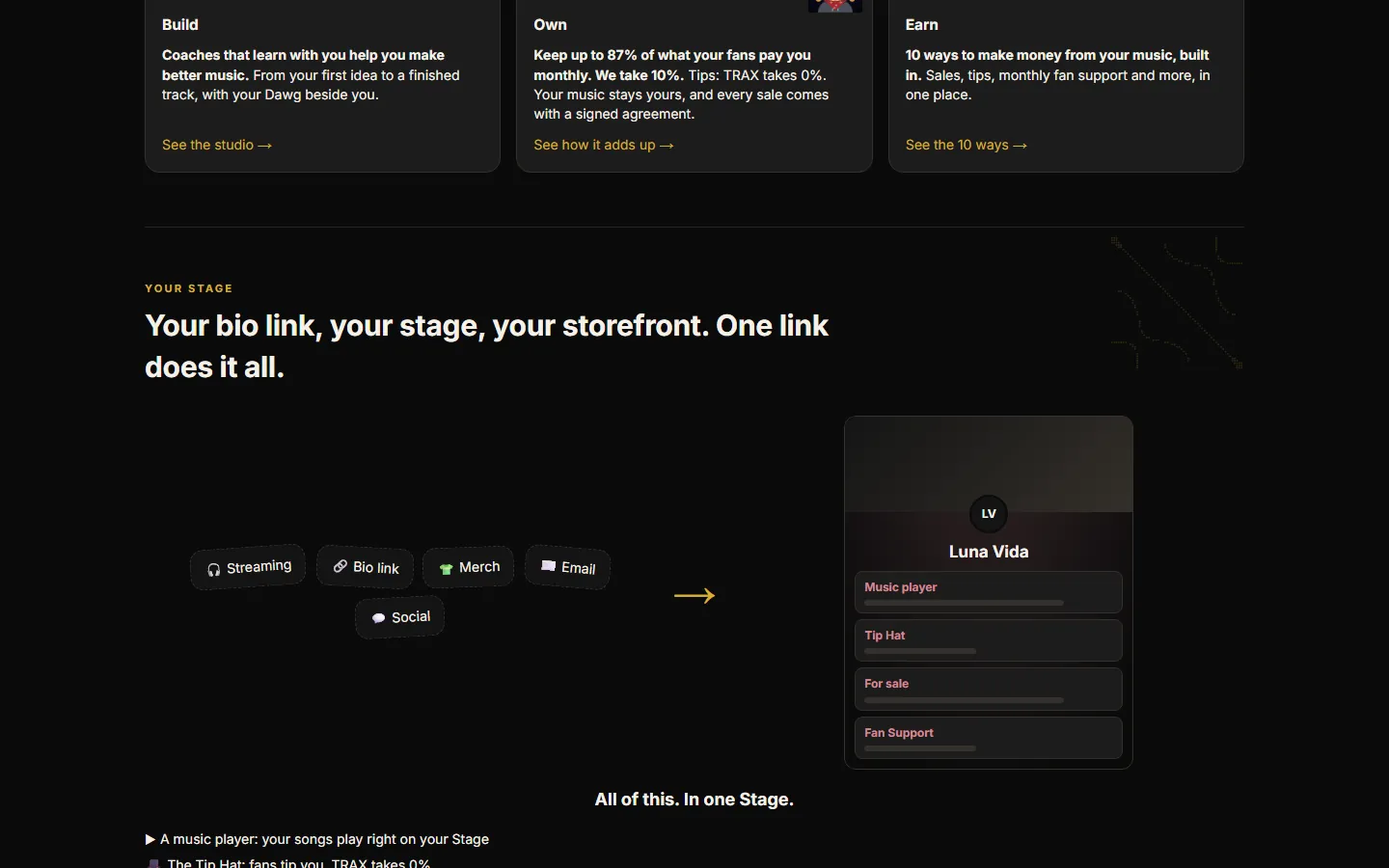Click the envelope icon on the Email chip
The image size is (1389, 868).
[x=548, y=566]
